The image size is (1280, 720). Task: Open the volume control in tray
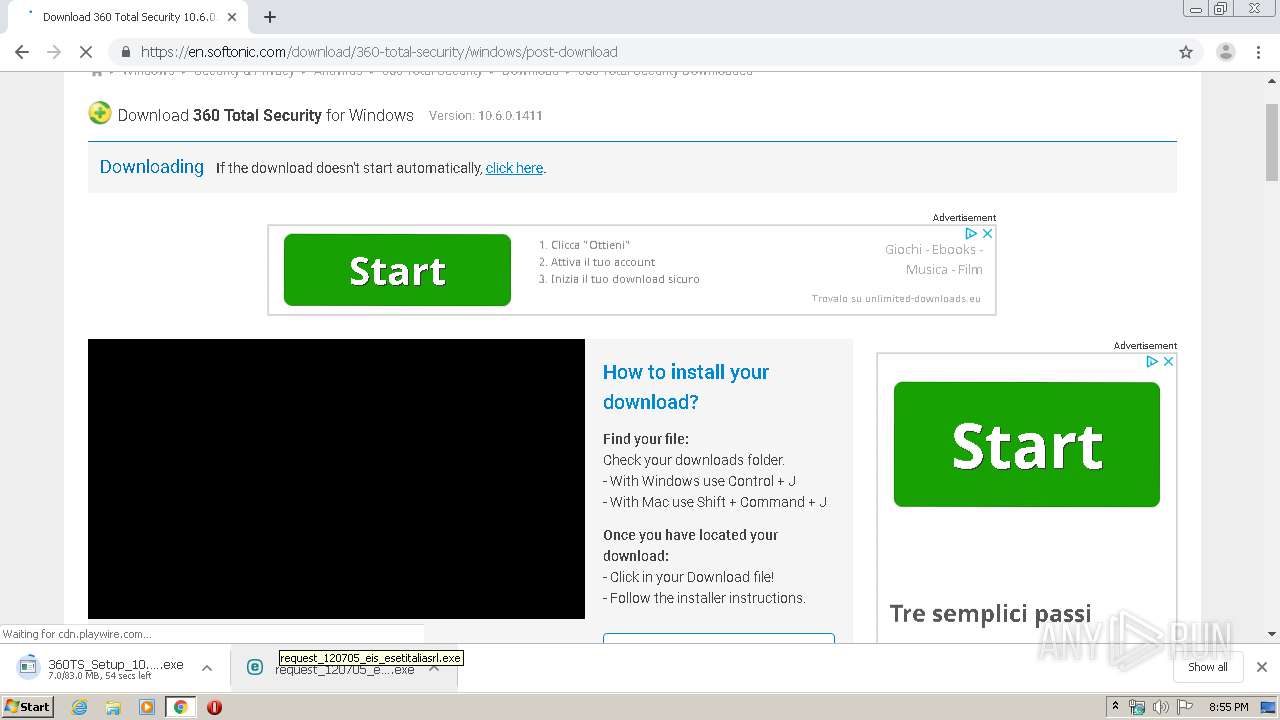pos(1161,707)
